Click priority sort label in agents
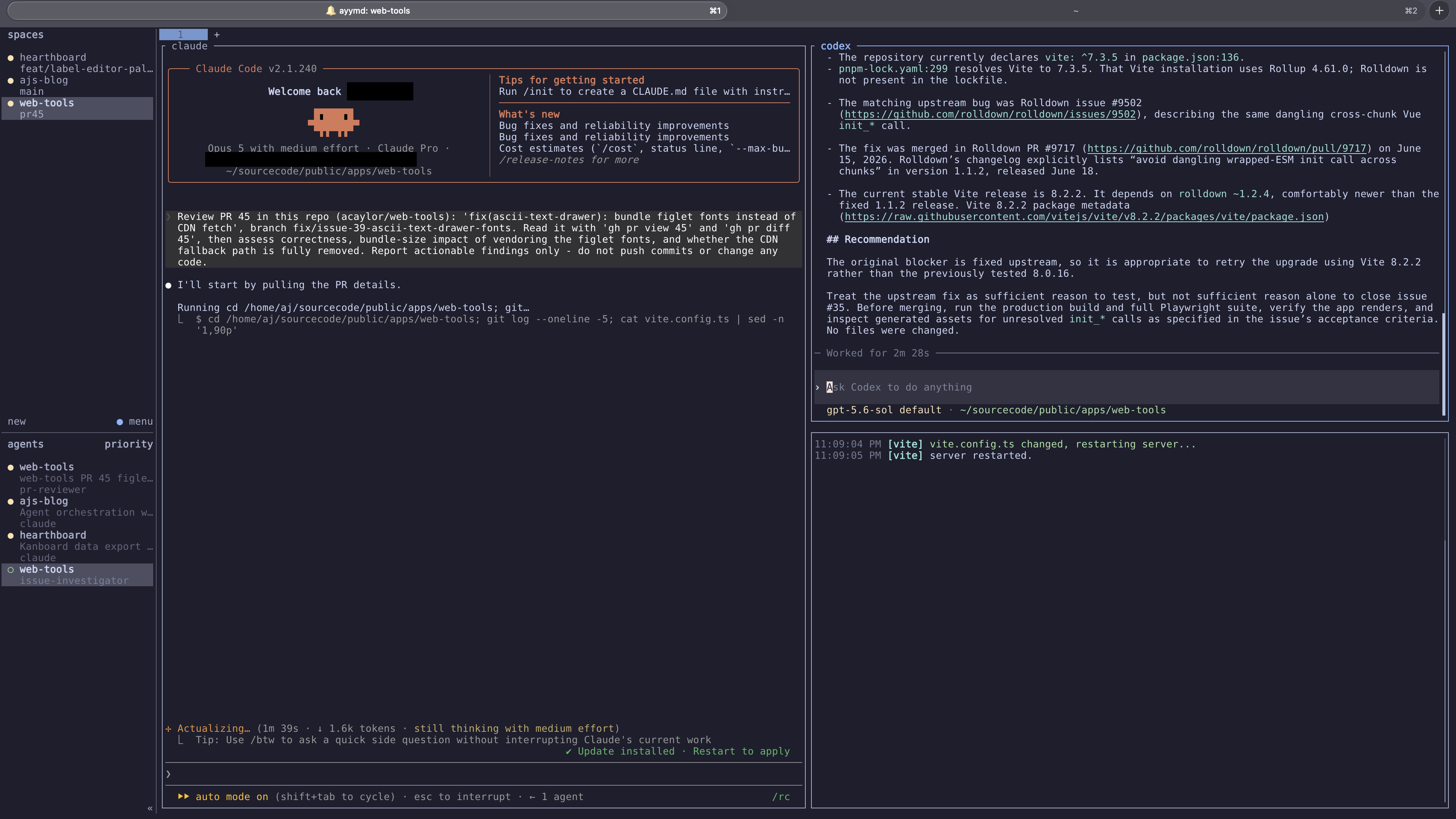1456x819 pixels. click(129, 444)
